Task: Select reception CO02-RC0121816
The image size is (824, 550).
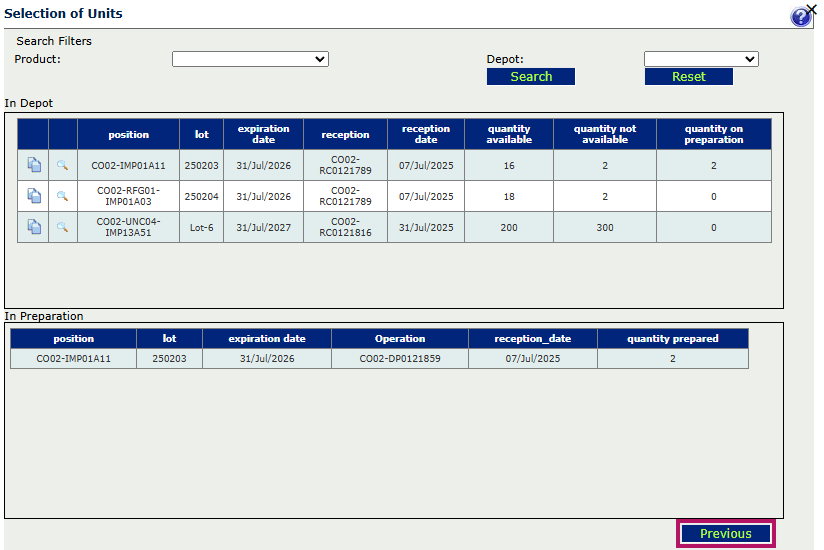Action: 345,227
